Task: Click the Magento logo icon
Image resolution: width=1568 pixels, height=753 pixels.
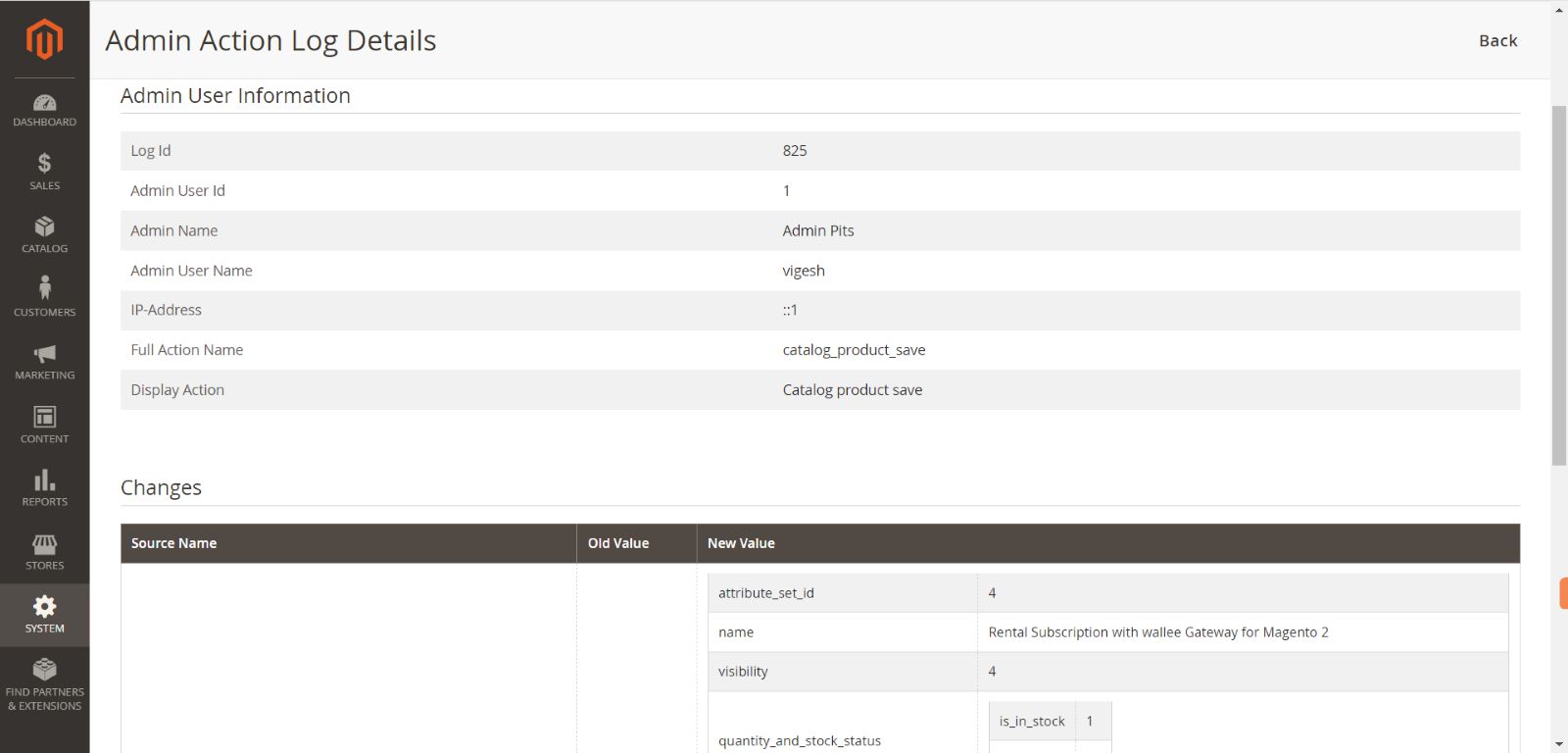Action: pos(44,39)
